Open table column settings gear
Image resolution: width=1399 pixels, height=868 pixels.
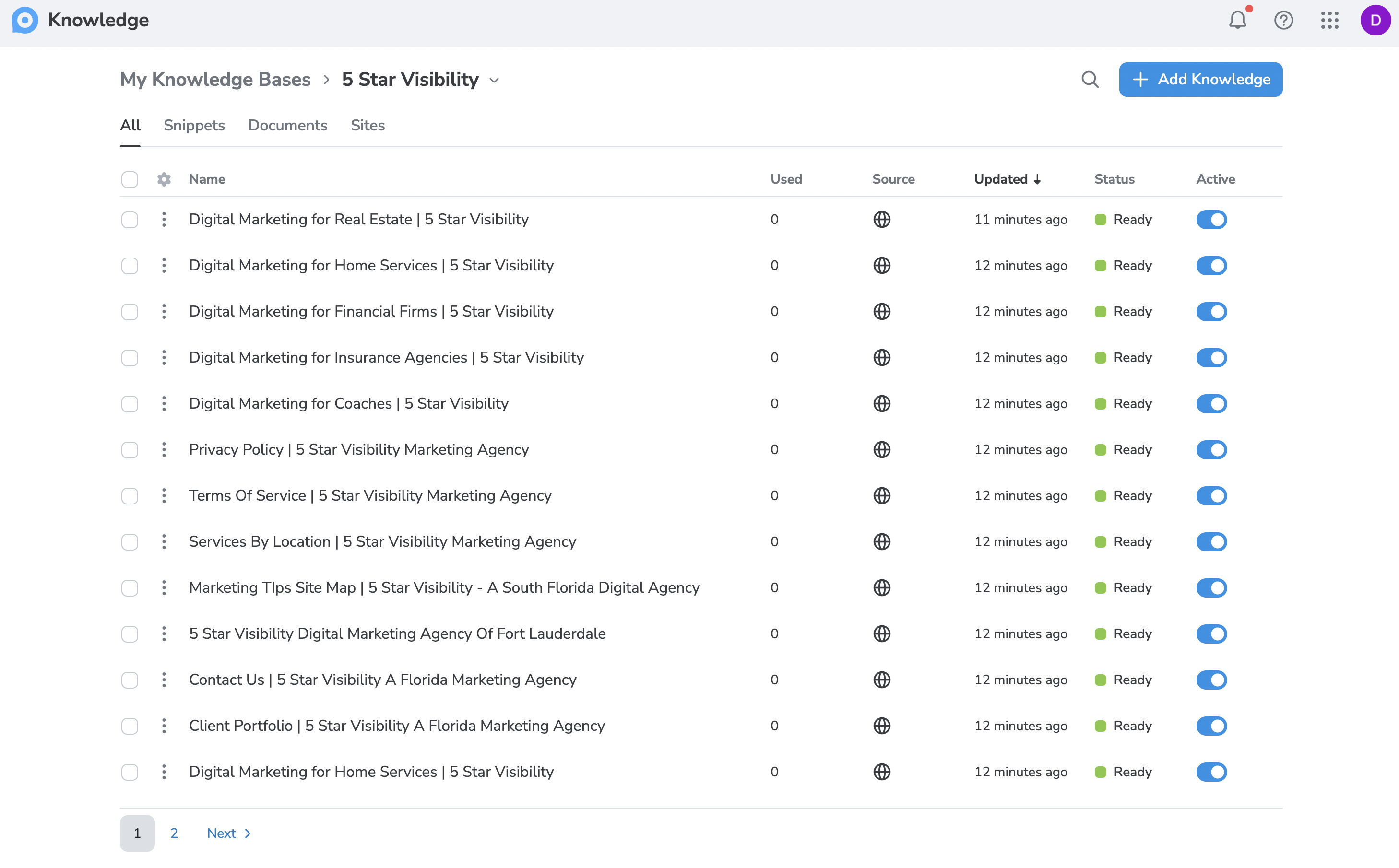(164, 179)
